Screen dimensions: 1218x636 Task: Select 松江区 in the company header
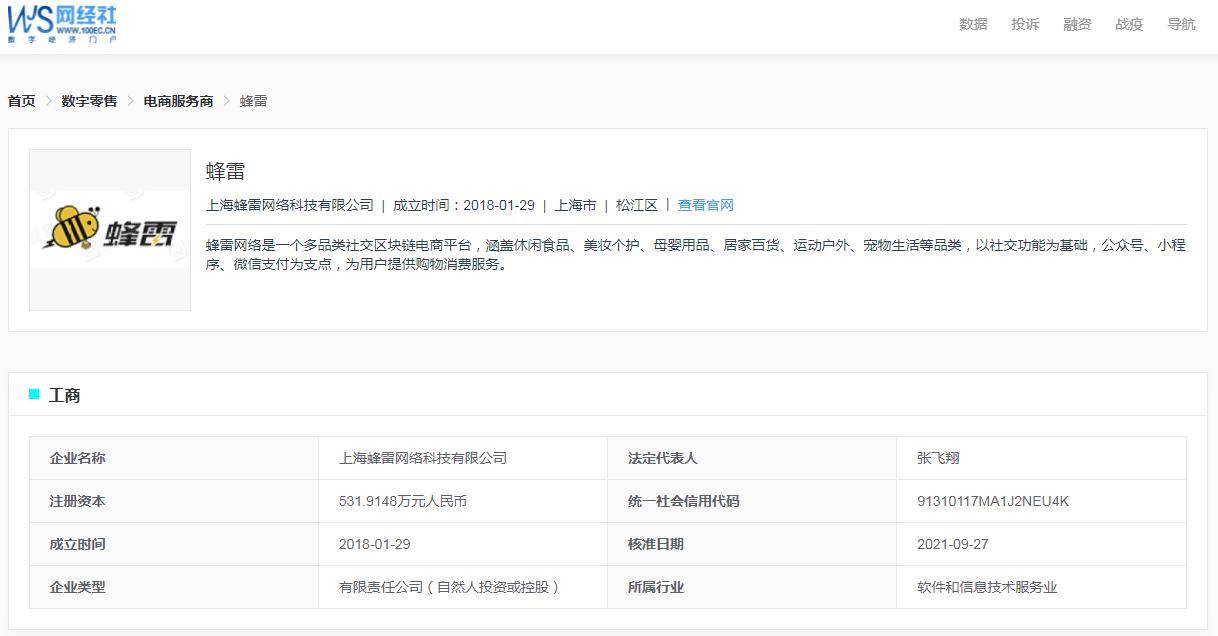point(637,205)
